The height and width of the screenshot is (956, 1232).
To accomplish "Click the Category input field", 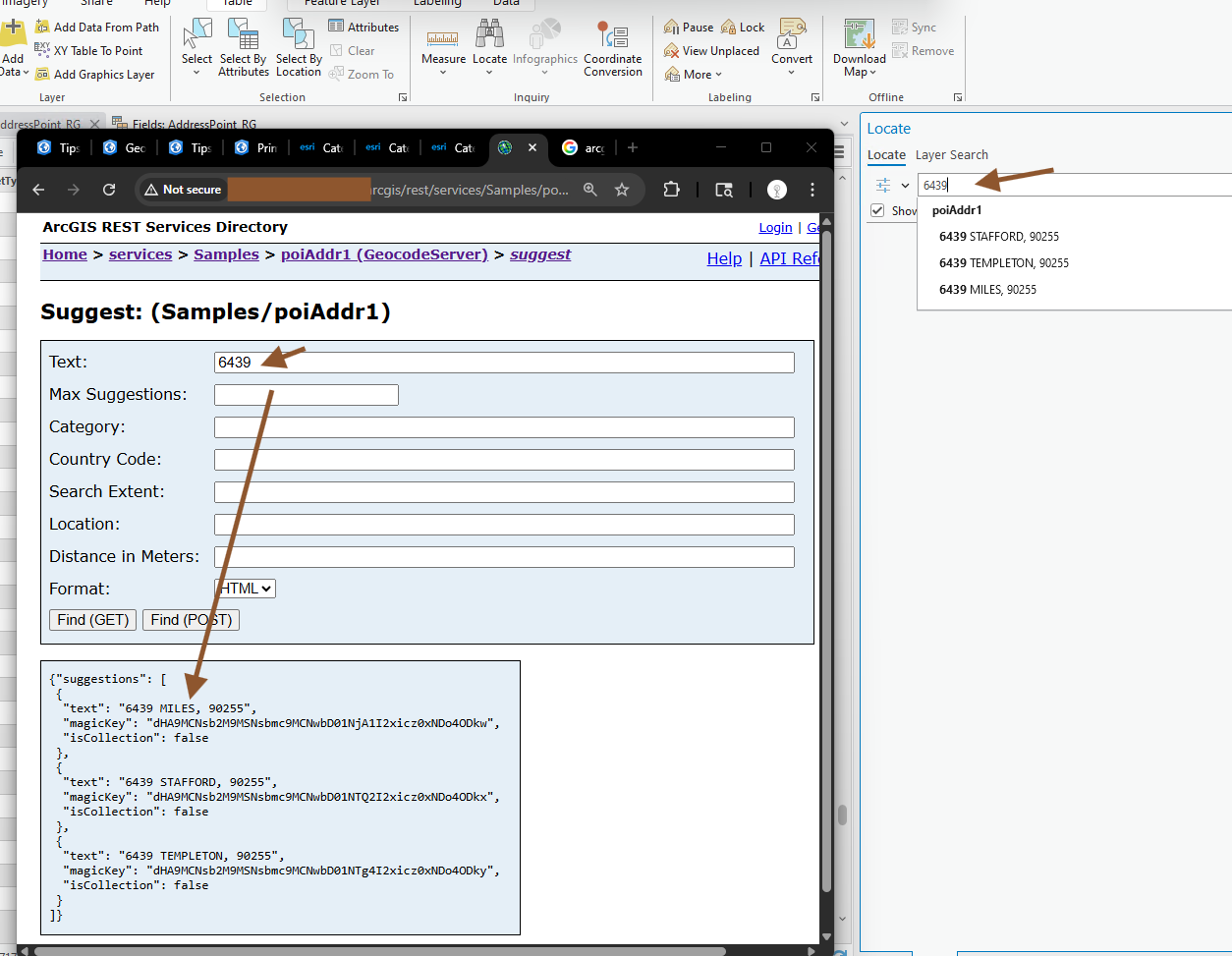I will pos(504,427).
